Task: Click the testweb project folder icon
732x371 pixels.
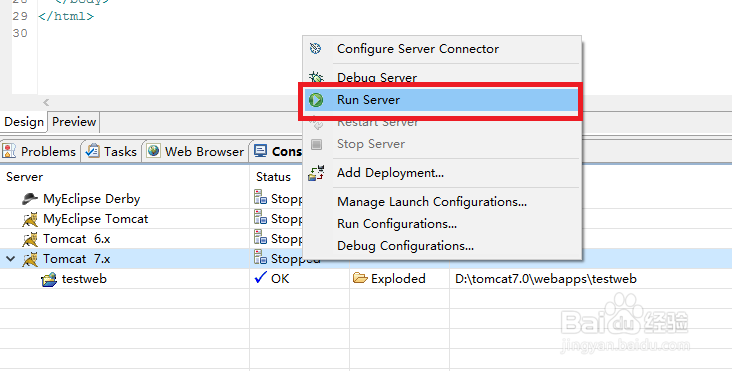Action: point(49,280)
